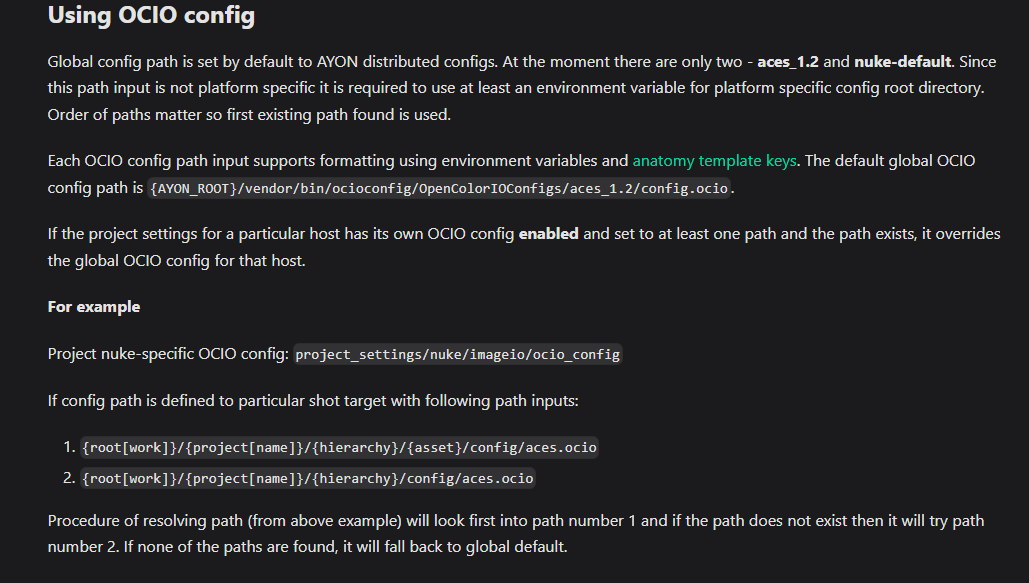The height and width of the screenshot is (583, 1029).
Task: Click the bold word enabled
Action: coord(549,234)
